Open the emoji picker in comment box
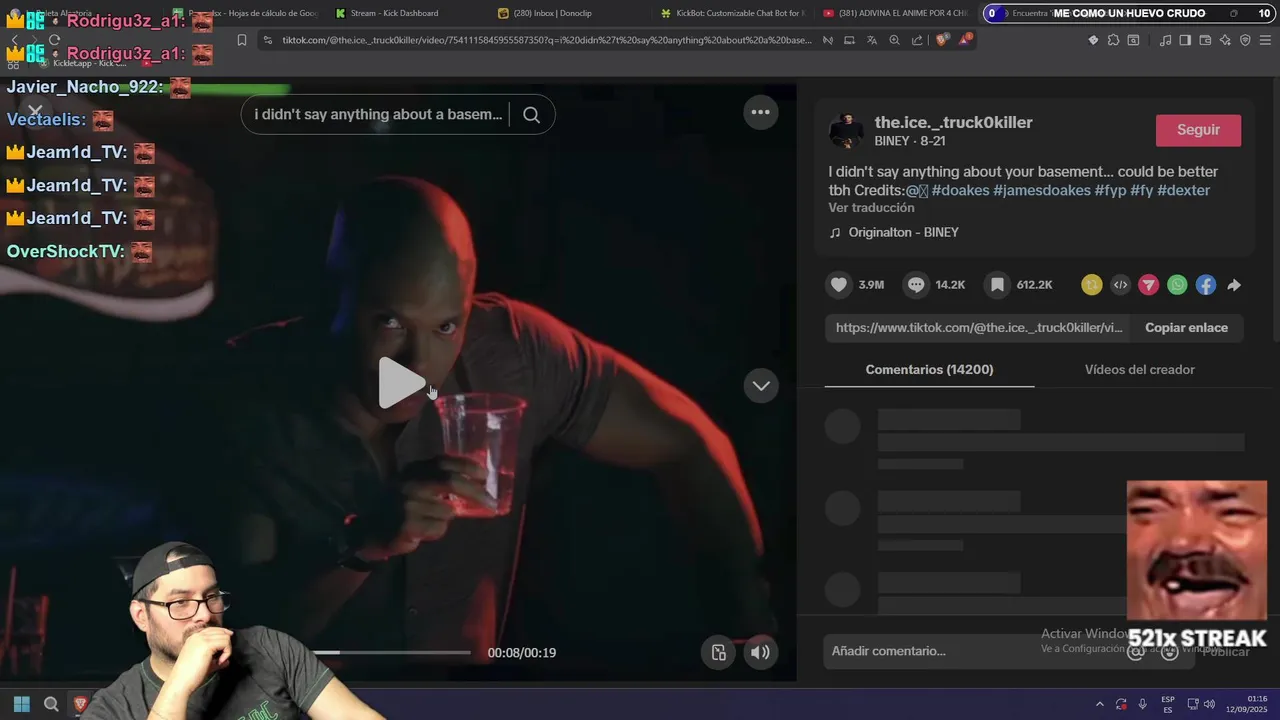The height and width of the screenshot is (720, 1280). pos(1169,652)
